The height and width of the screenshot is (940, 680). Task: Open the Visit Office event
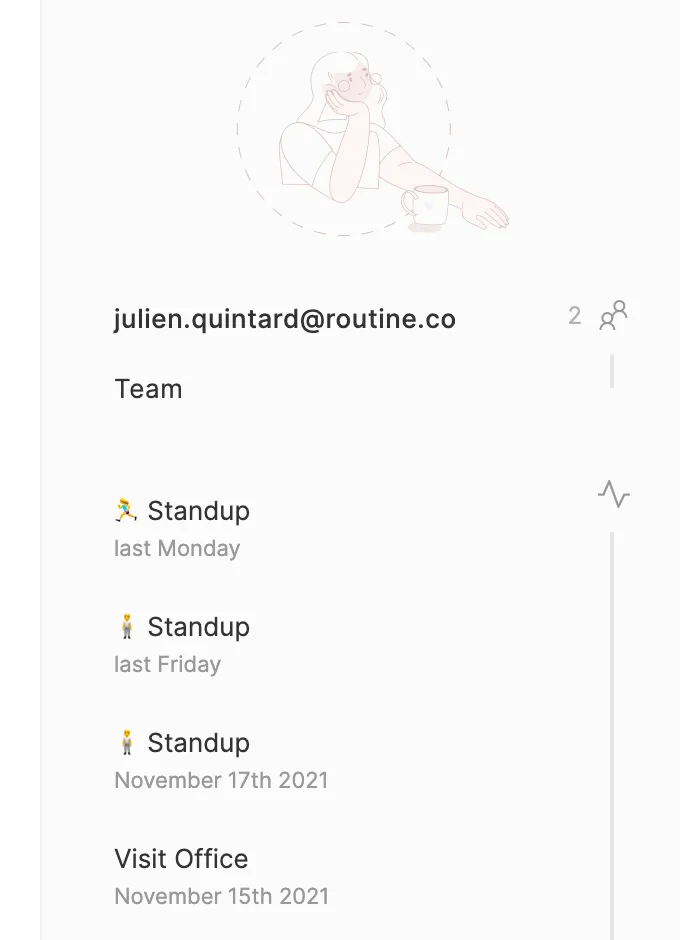pyautogui.click(x=181, y=859)
